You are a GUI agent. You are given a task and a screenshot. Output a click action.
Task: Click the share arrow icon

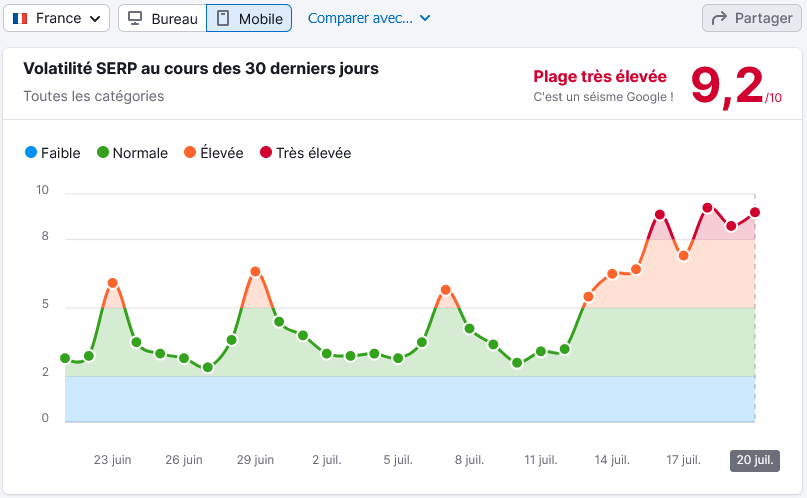coord(719,19)
